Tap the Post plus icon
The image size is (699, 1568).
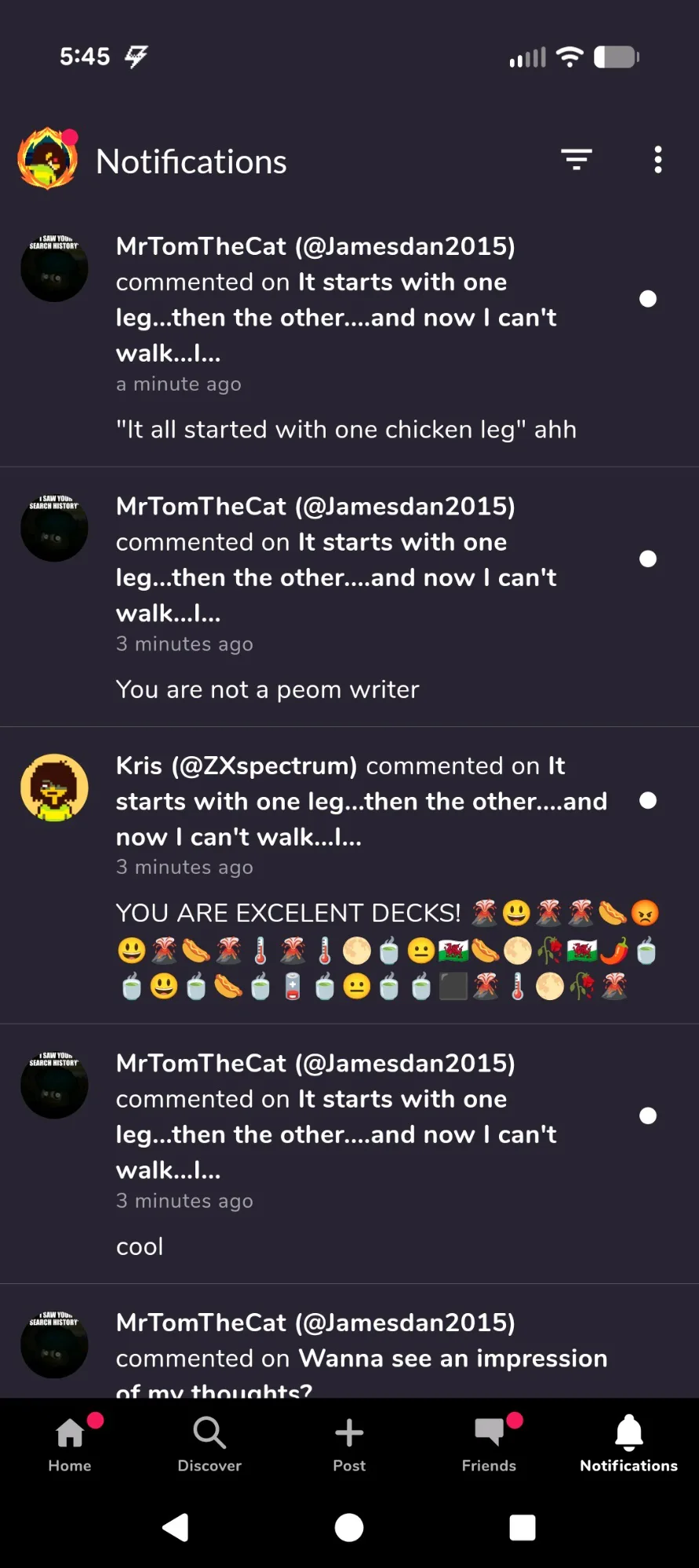click(349, 1443)
